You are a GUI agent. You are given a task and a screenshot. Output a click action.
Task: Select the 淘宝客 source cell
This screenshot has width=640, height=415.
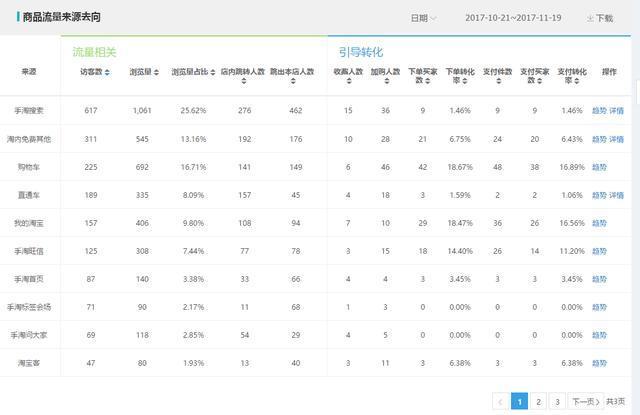(x=29, y=363)
